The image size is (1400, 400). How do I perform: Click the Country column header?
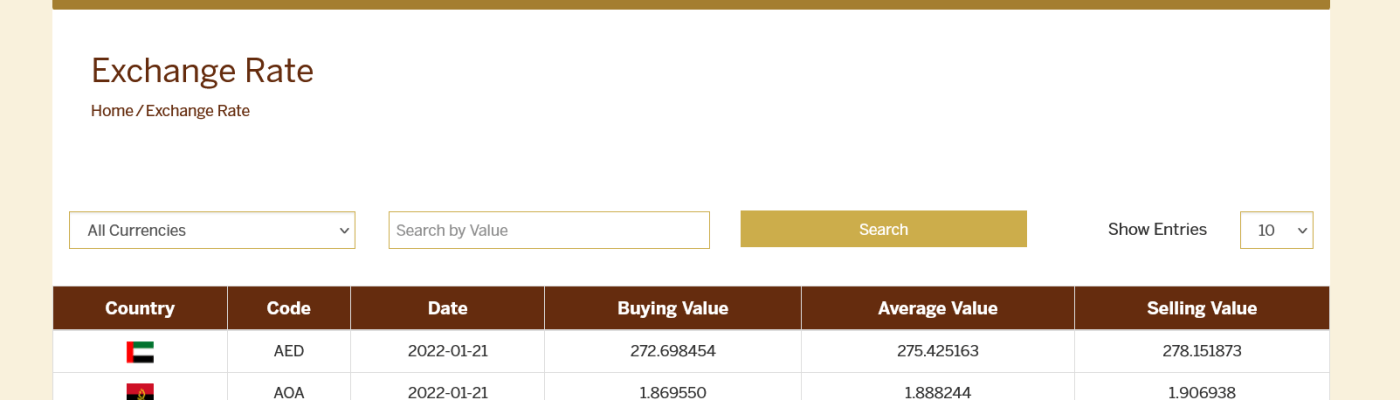pos(140,308)
